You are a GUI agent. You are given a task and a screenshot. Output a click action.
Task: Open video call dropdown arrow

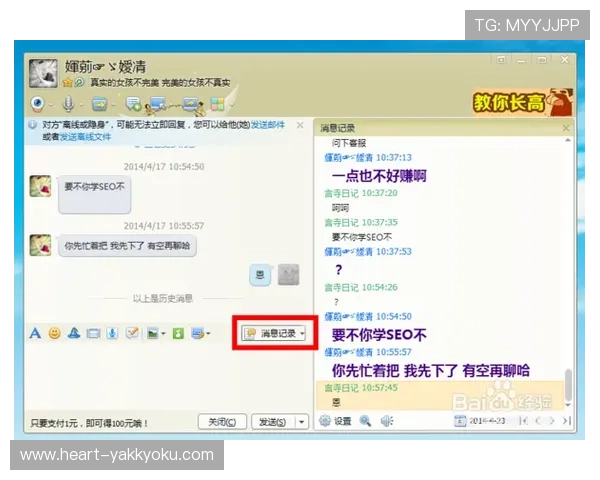pyautogui.click(x=50, y=104)
